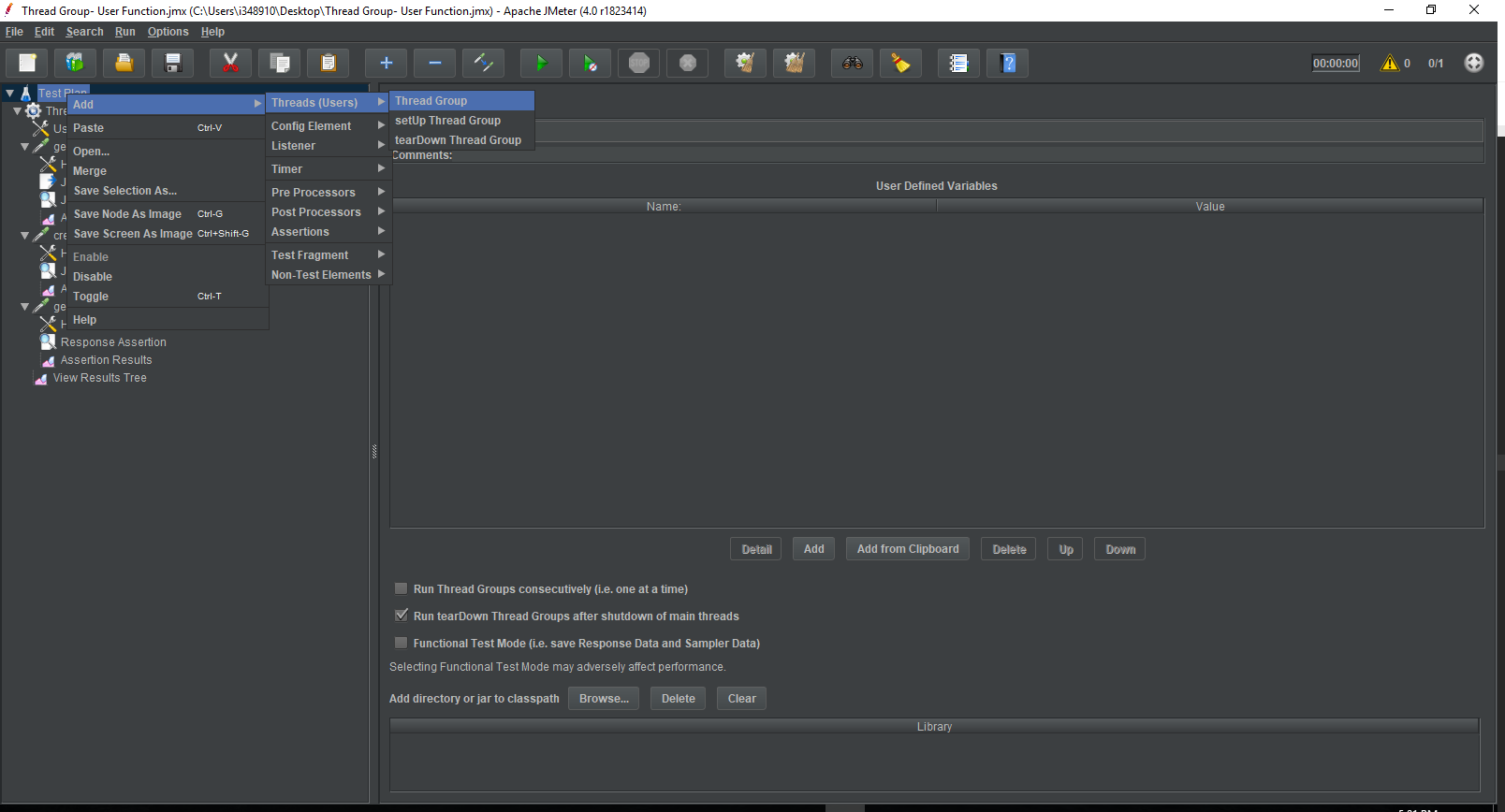Click the Cut scissors icon
This screenshot has height=812, width=1505.
point(230,63)
